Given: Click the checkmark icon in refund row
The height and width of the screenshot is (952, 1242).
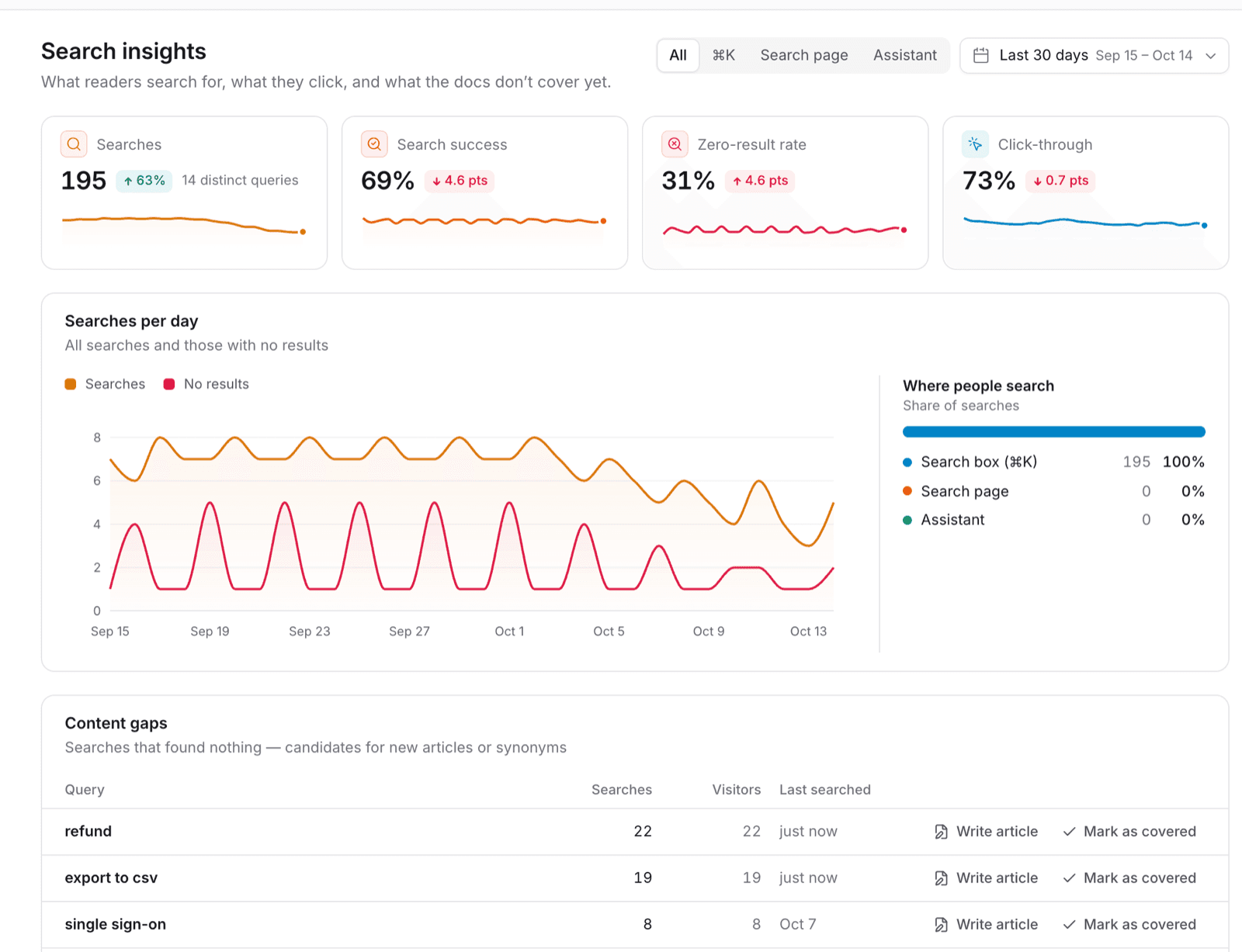Looking at the screenshot, I should pyautogui.click(x=1069, y=832).
